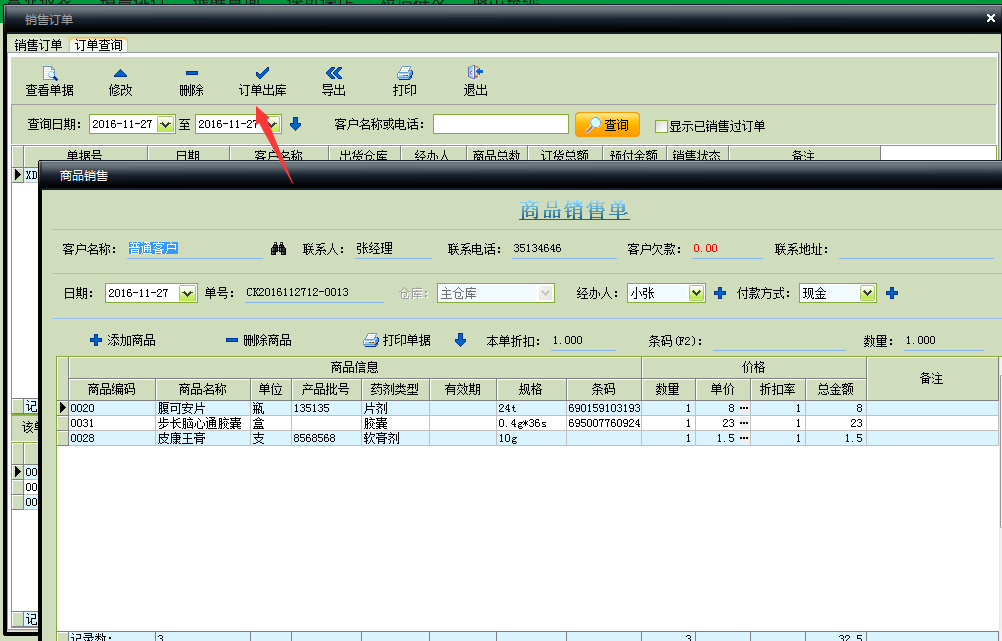Click batch number cell 135135
Viewport: 1002px width, 641px height.
[327, 408]
